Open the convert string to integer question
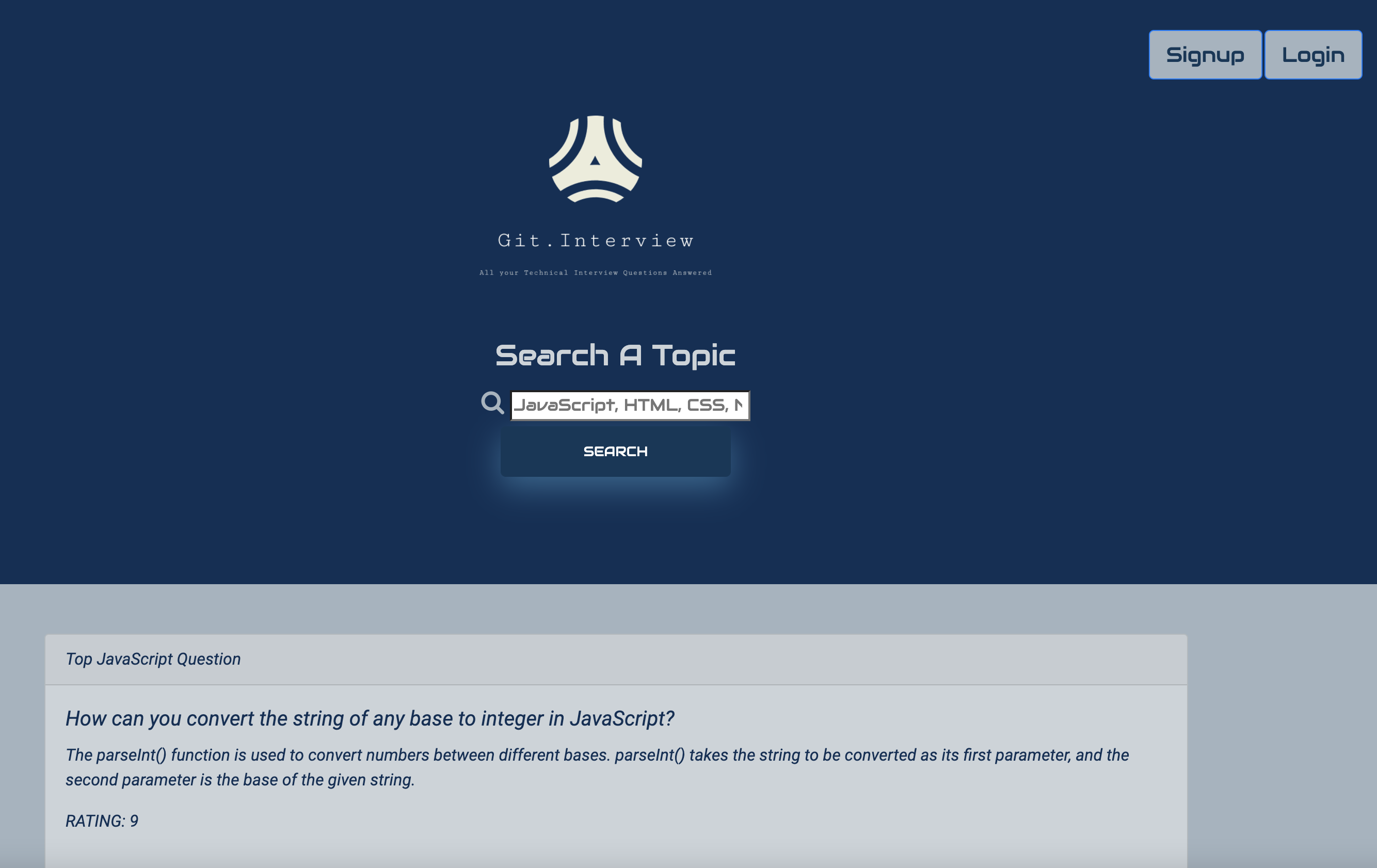This screenshot has width=1377, height=868. tap(370, 718)
